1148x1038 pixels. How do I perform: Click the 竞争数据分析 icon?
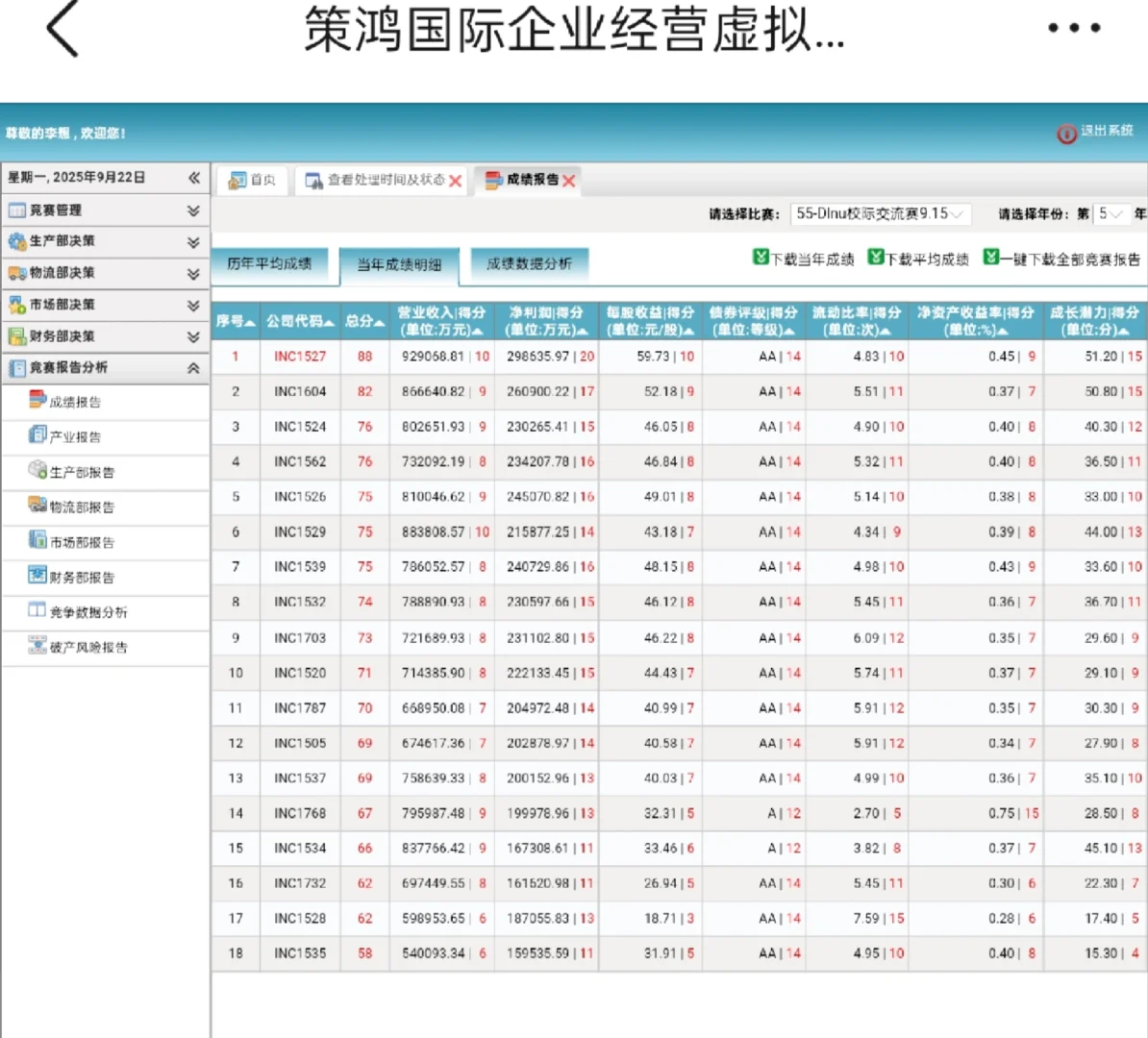pyautogui.click(x=37, y=609)
